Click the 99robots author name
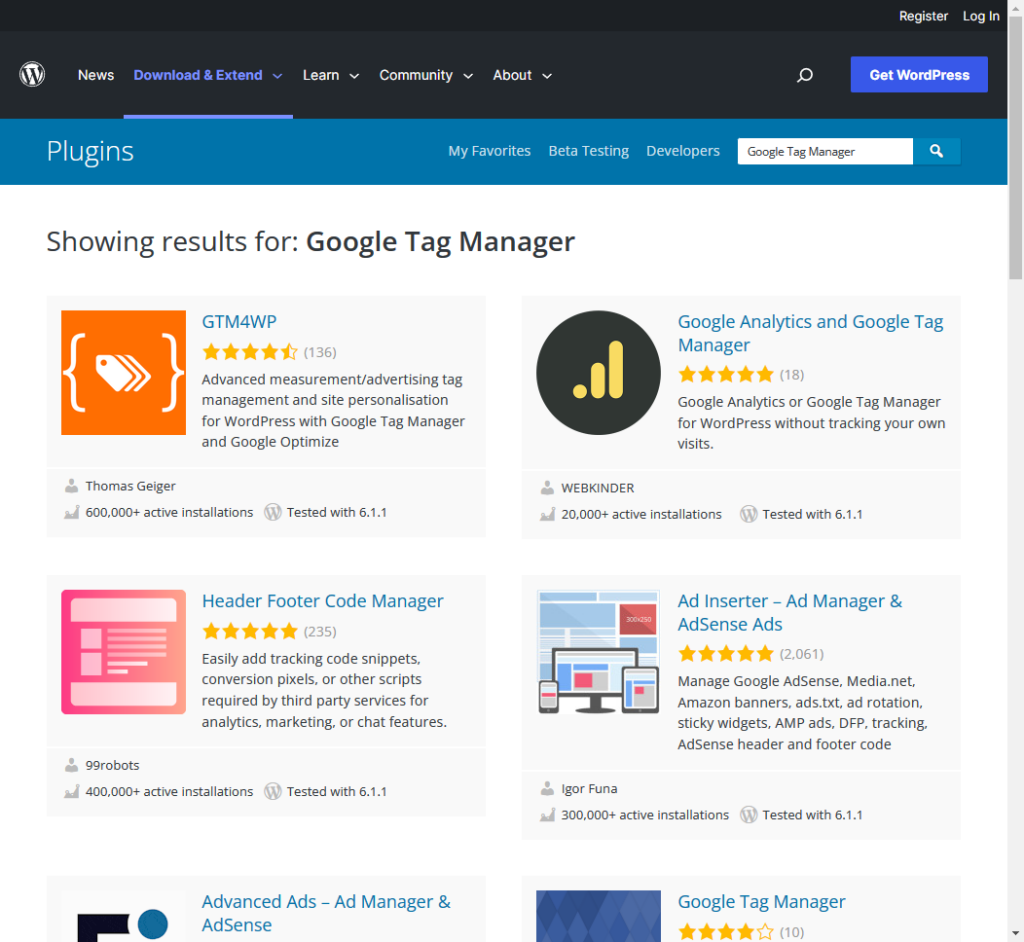 pyautogui.click(x=112, y=765)
